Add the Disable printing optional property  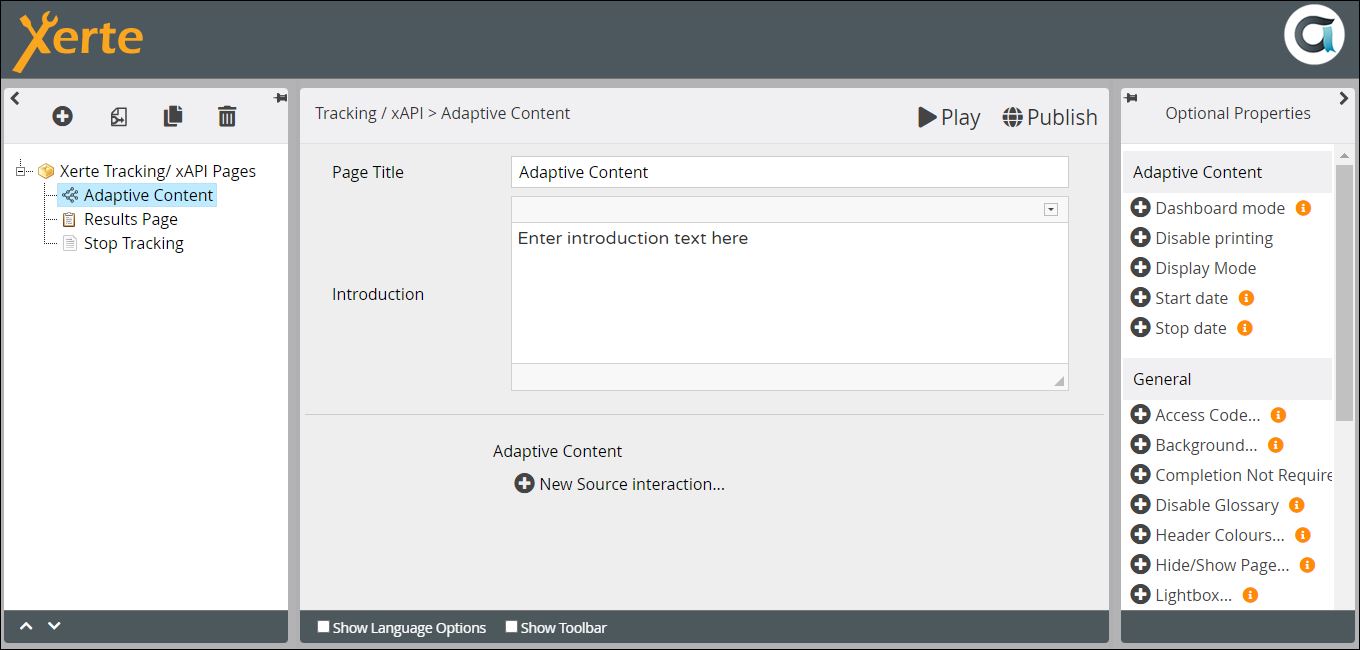point(1140,238)
